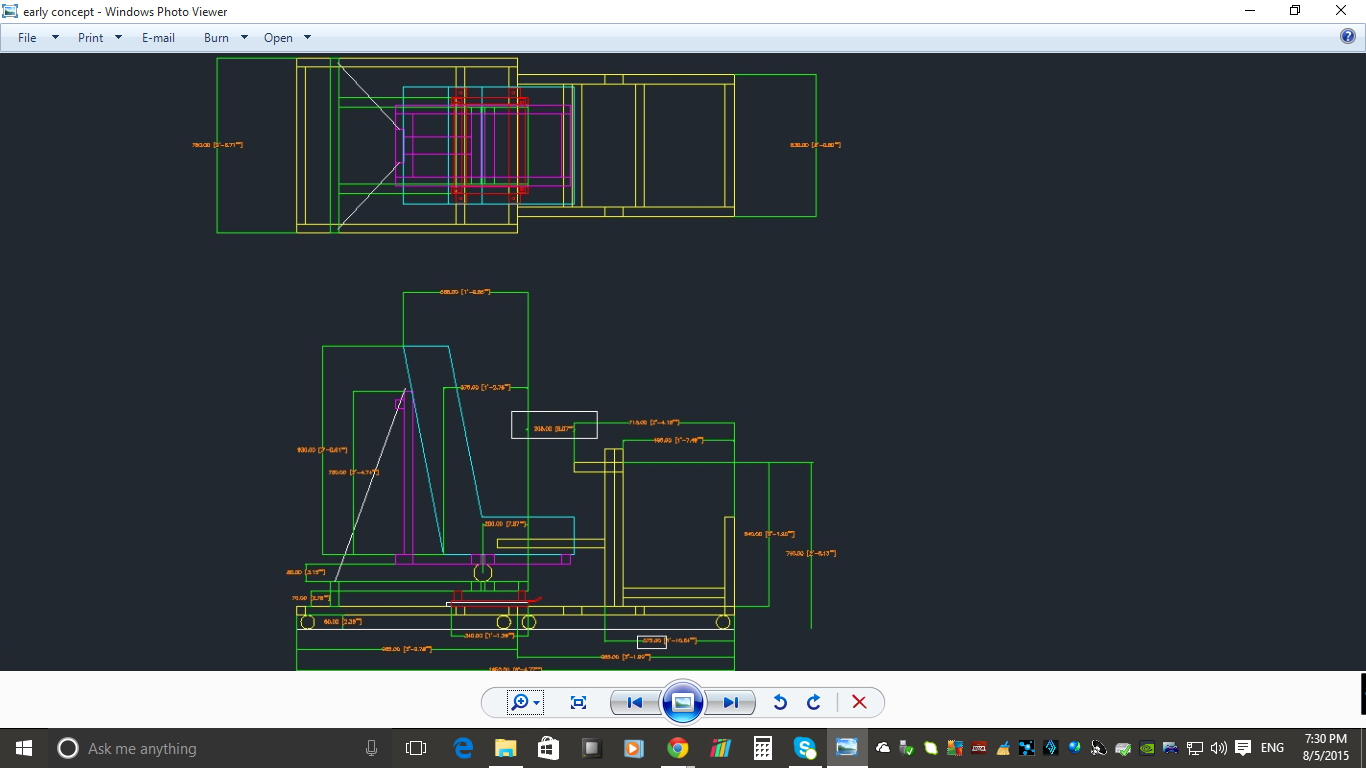Toggle Task View on the taskbar
The image size is (1366, 768).
coord(416,748)
